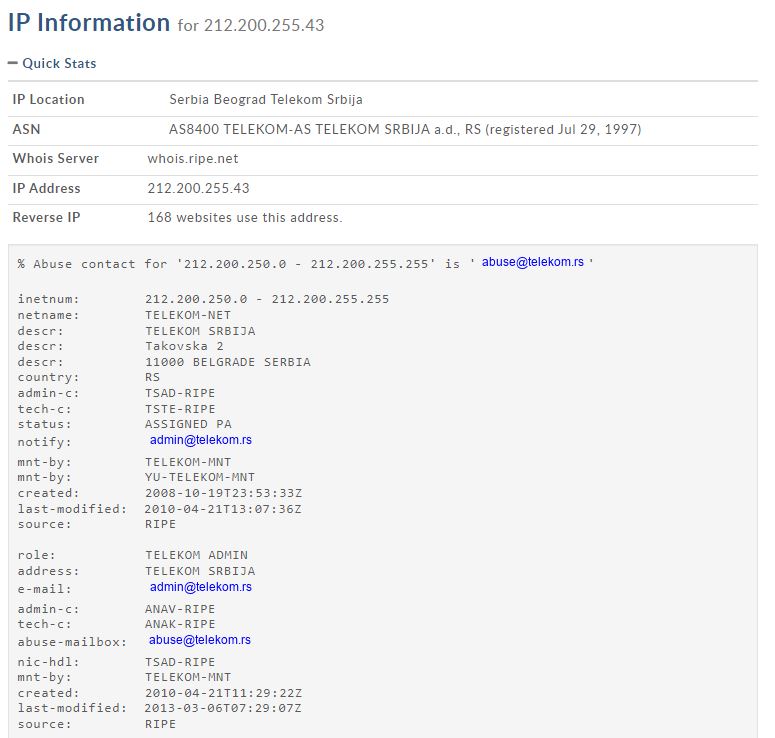Select the IP Location label
Screen dimensions: 775x738
click(48, 99)
